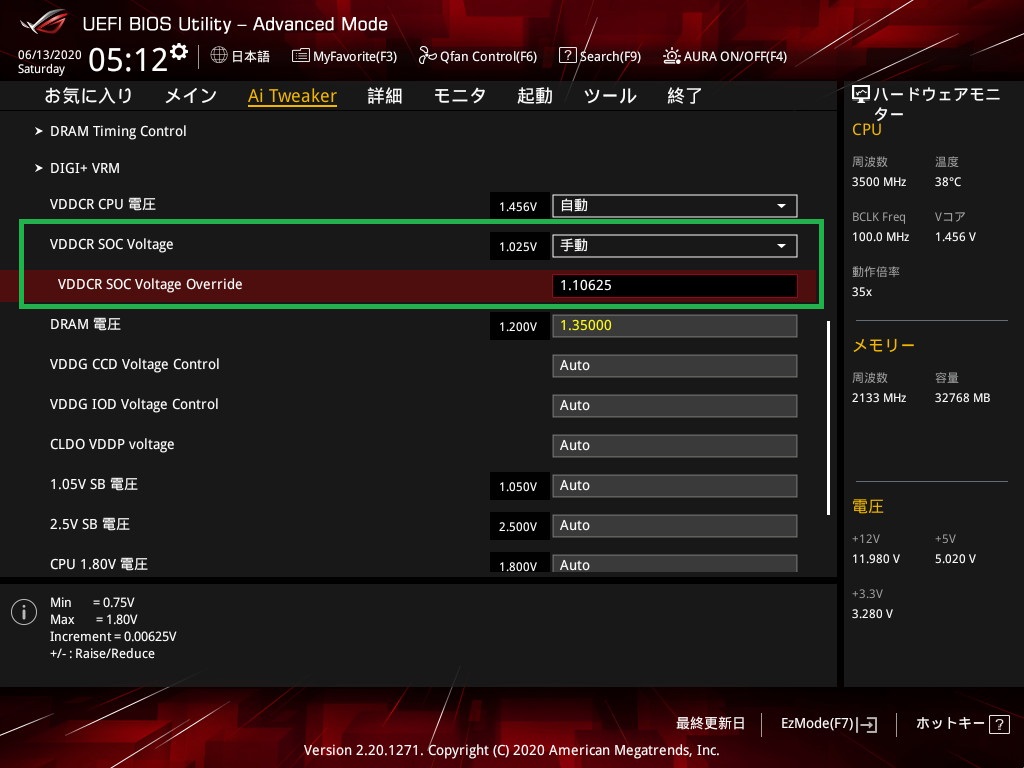1024x768 pixels.
Task: Switch to モニタ tab
Action: coord(460,96)
